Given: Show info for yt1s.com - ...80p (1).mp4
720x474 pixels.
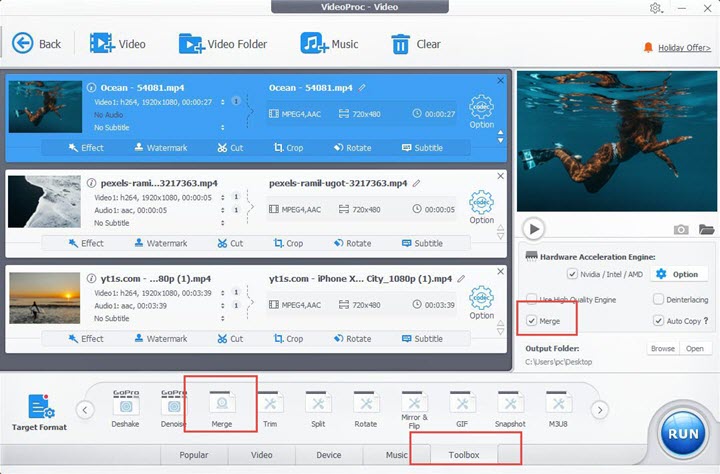Looking at the screenshot, I should 91,278.
